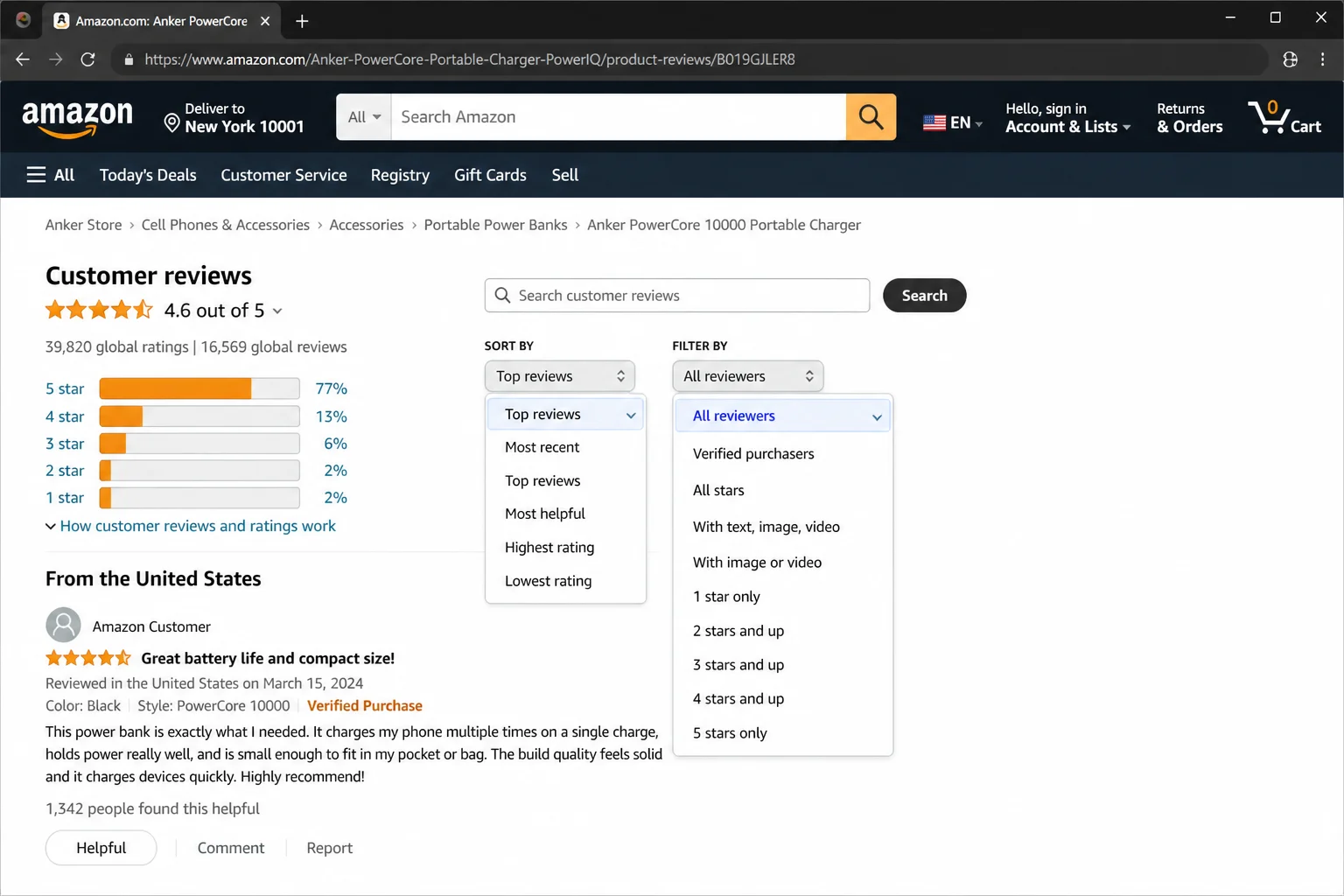Open the hamburger All menu
The height and width of the screenshot is (896, 1344).
50,175
